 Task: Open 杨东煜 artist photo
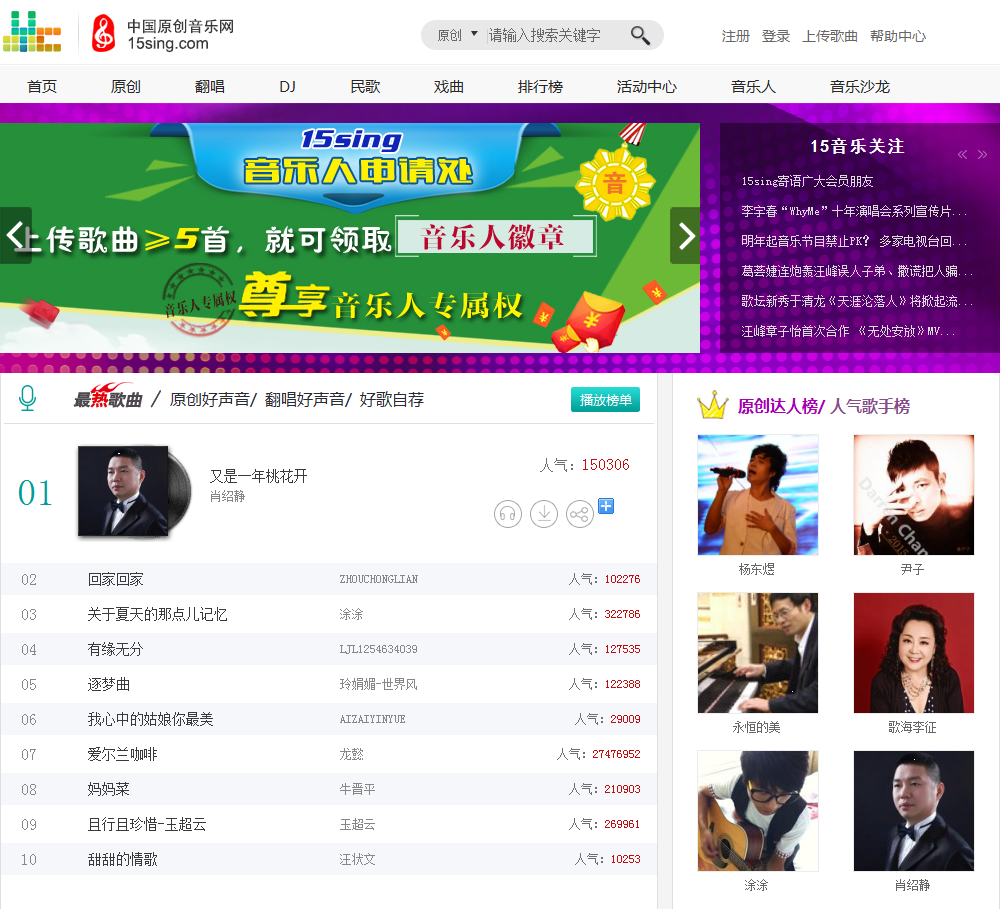[x=758, y=495]
